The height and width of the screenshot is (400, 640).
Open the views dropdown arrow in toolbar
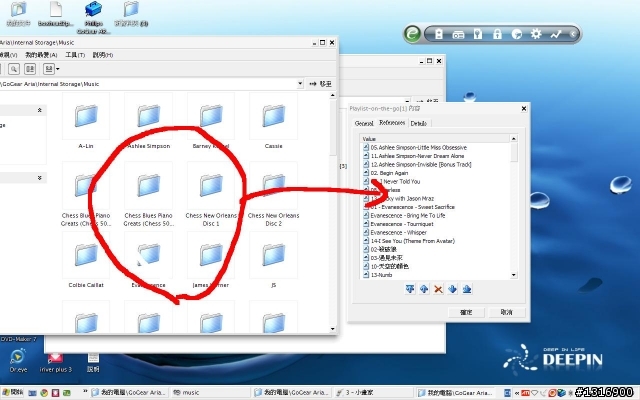tap(58, 69)
